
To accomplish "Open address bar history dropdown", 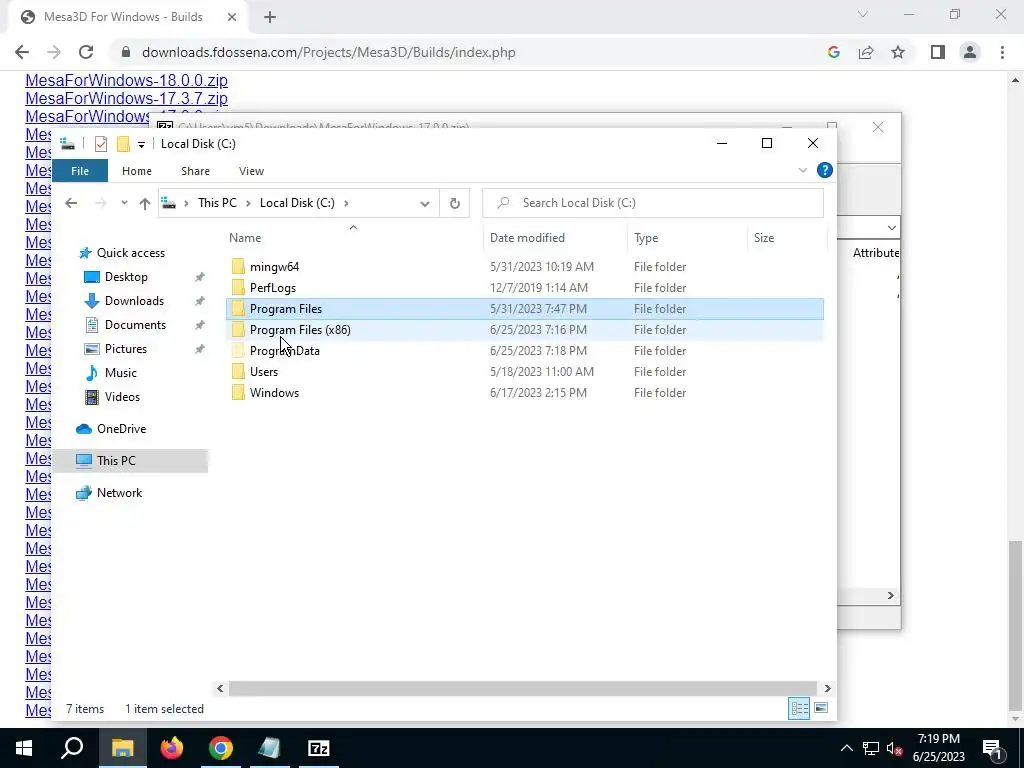I will point(424,204).
